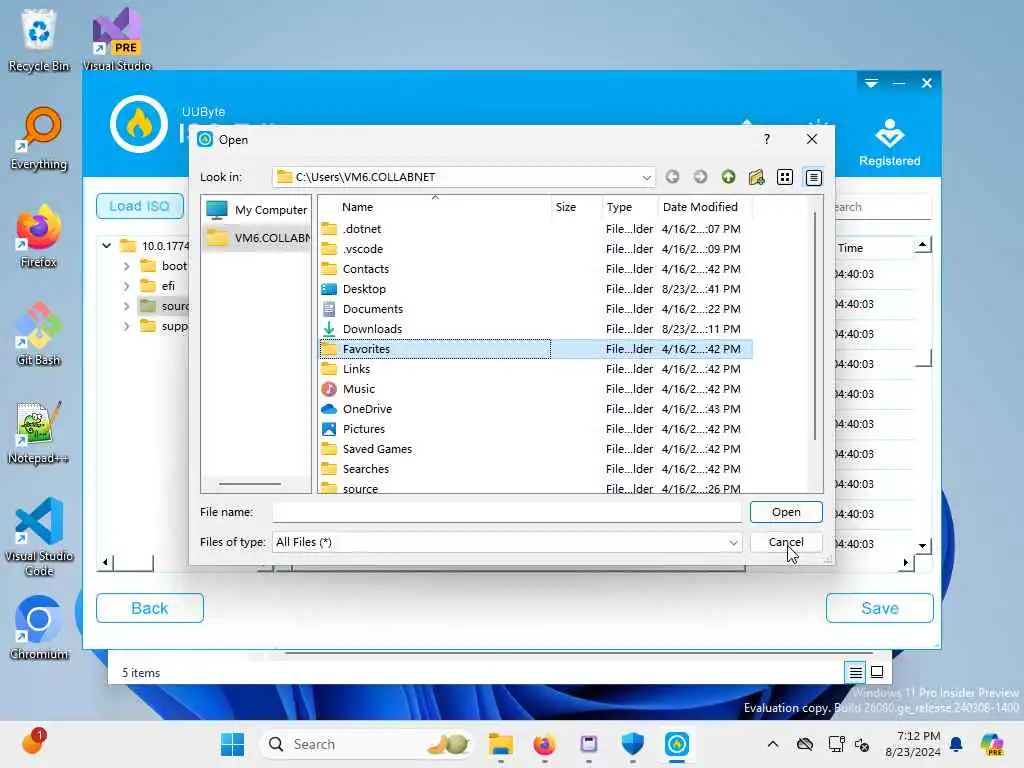
Task: Select the OneDrive folder
Action: [x=367, y=409]
